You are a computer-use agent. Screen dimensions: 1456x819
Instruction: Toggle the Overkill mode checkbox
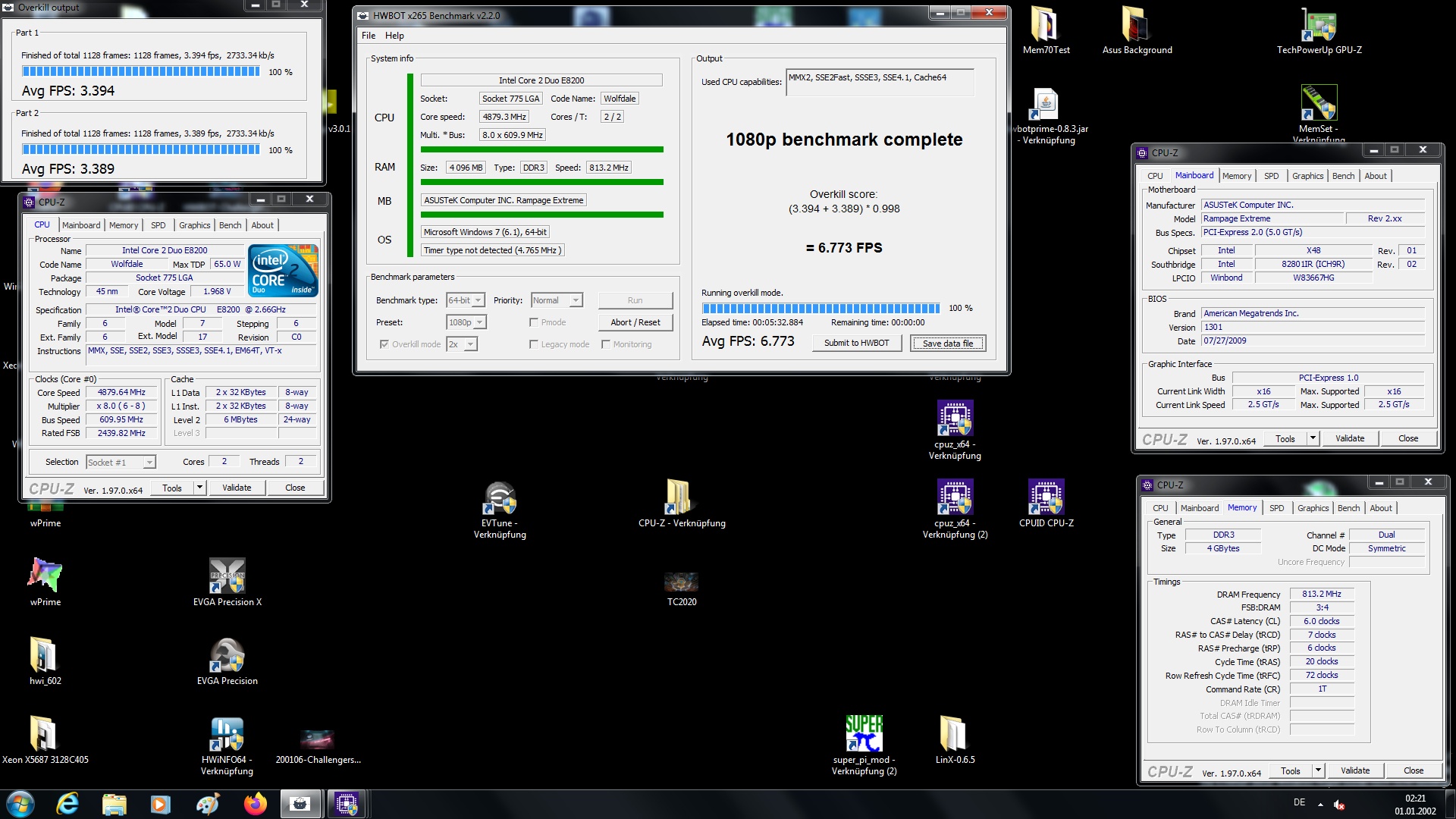(384, 344)
